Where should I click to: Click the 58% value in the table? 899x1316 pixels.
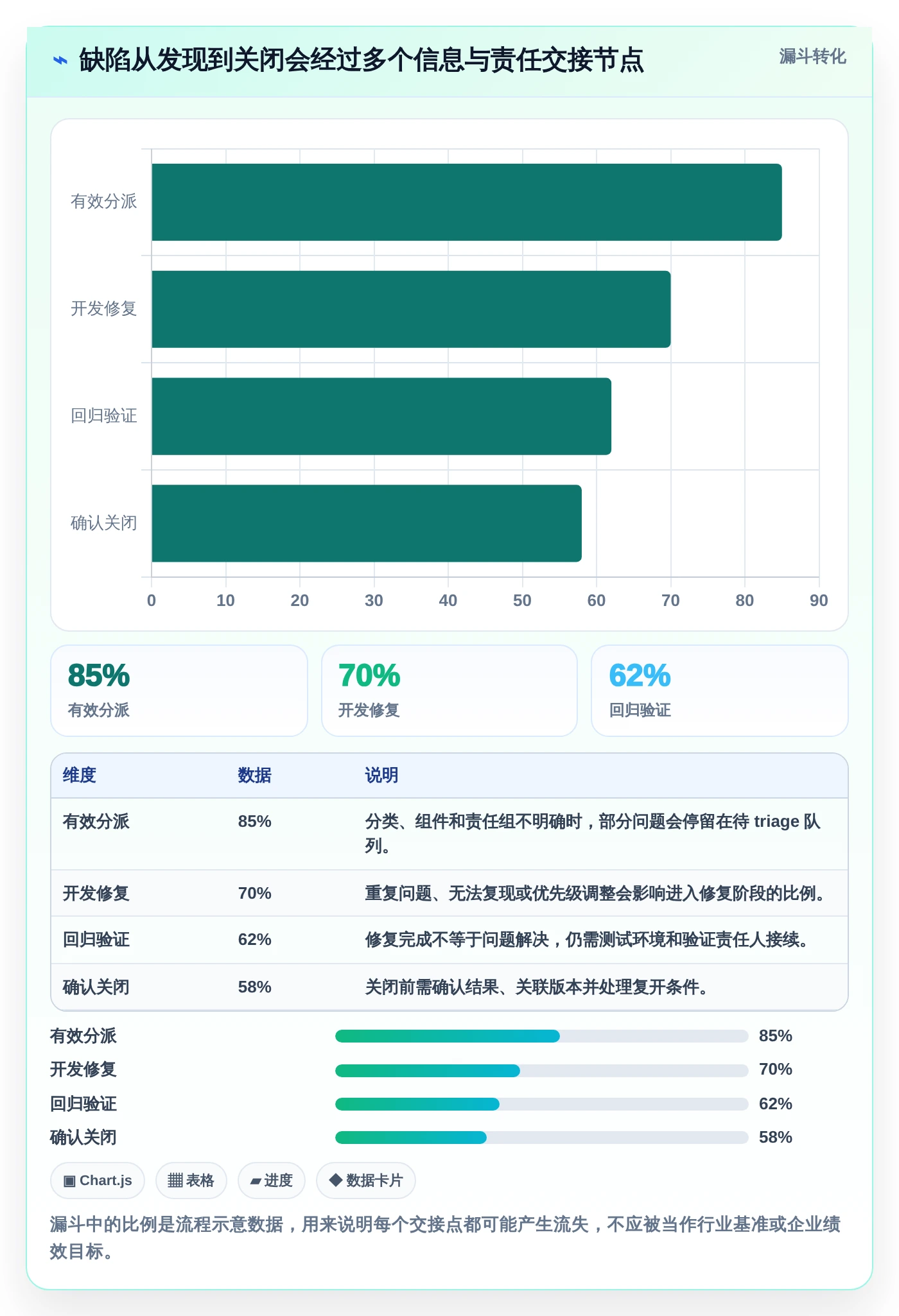pos(254,987)
